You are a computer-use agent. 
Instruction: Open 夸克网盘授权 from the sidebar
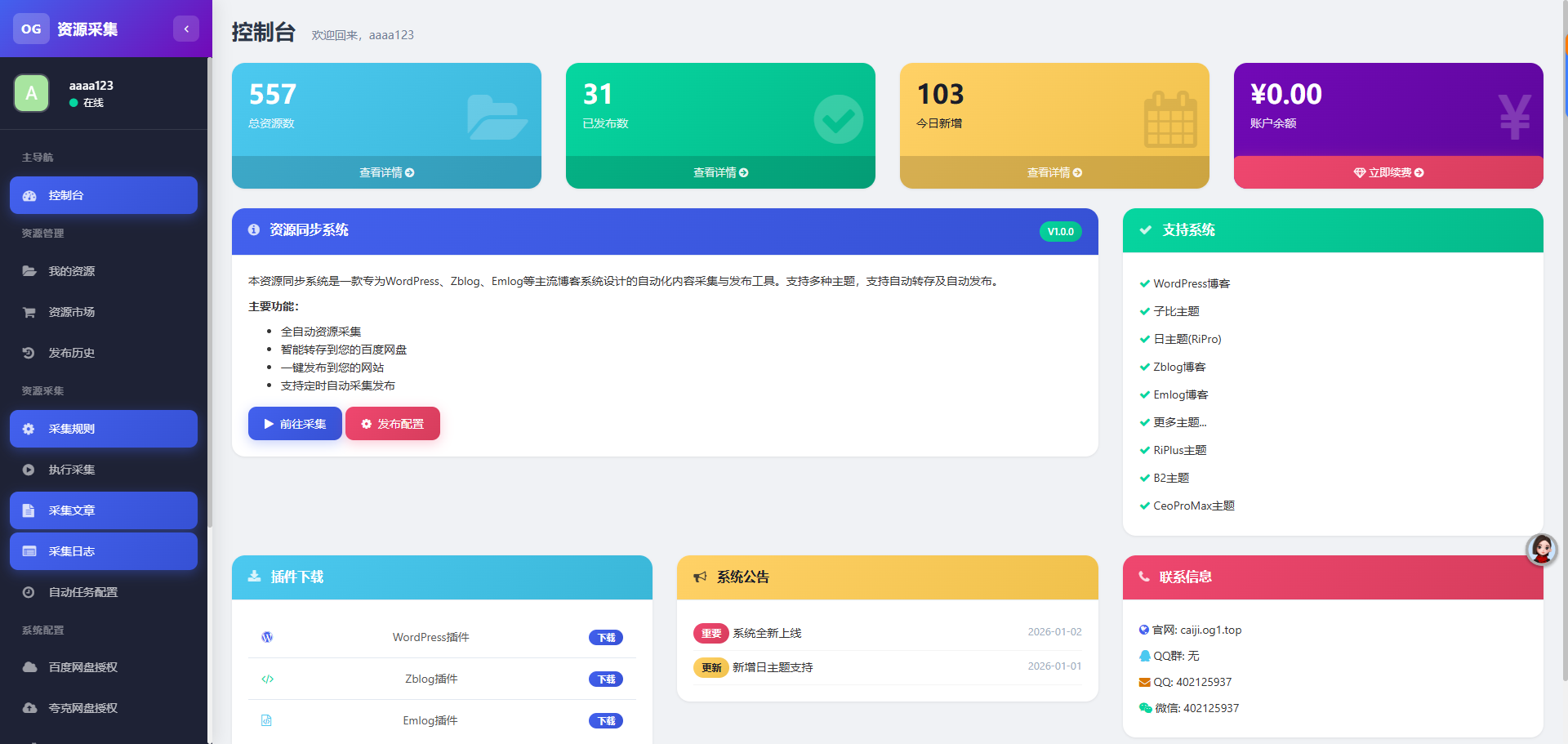coord(103,708)
